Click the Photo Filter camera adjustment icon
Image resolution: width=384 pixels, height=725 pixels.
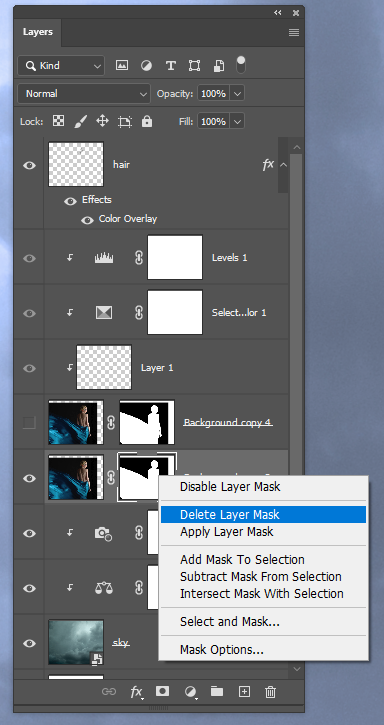[104, 533]
